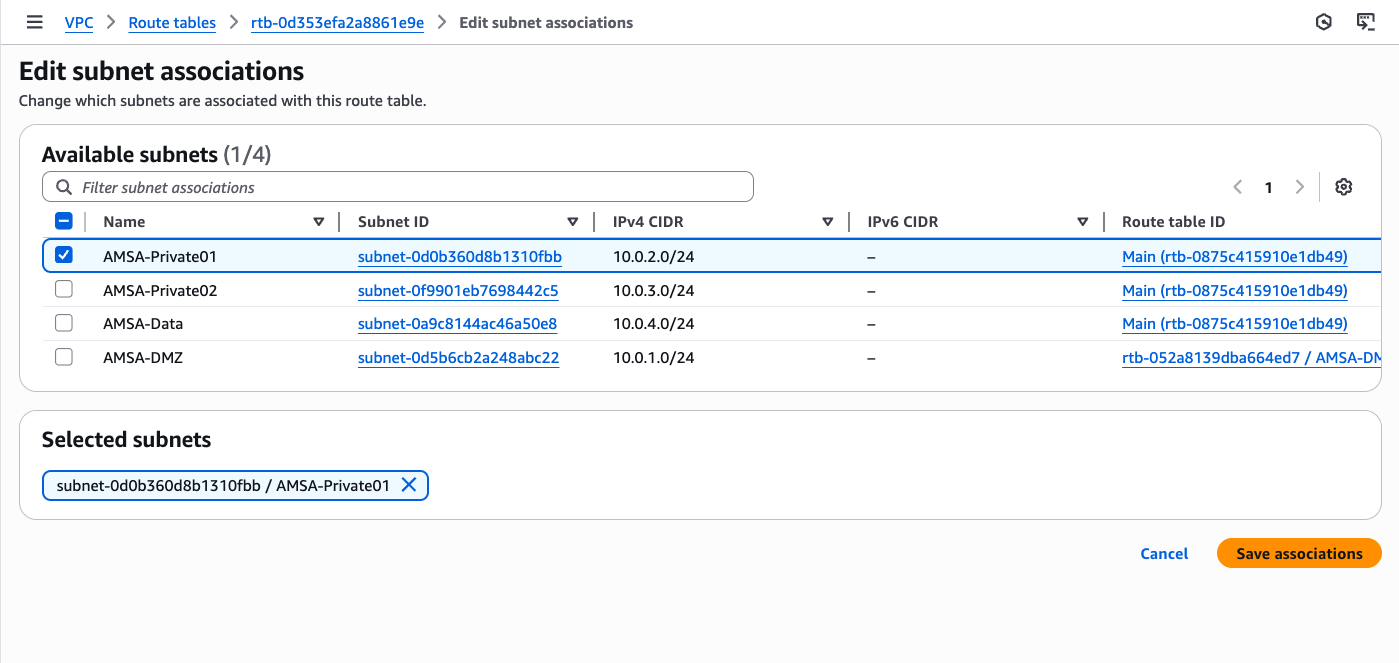Open the hamburger navigation menu

pos(34,22)
